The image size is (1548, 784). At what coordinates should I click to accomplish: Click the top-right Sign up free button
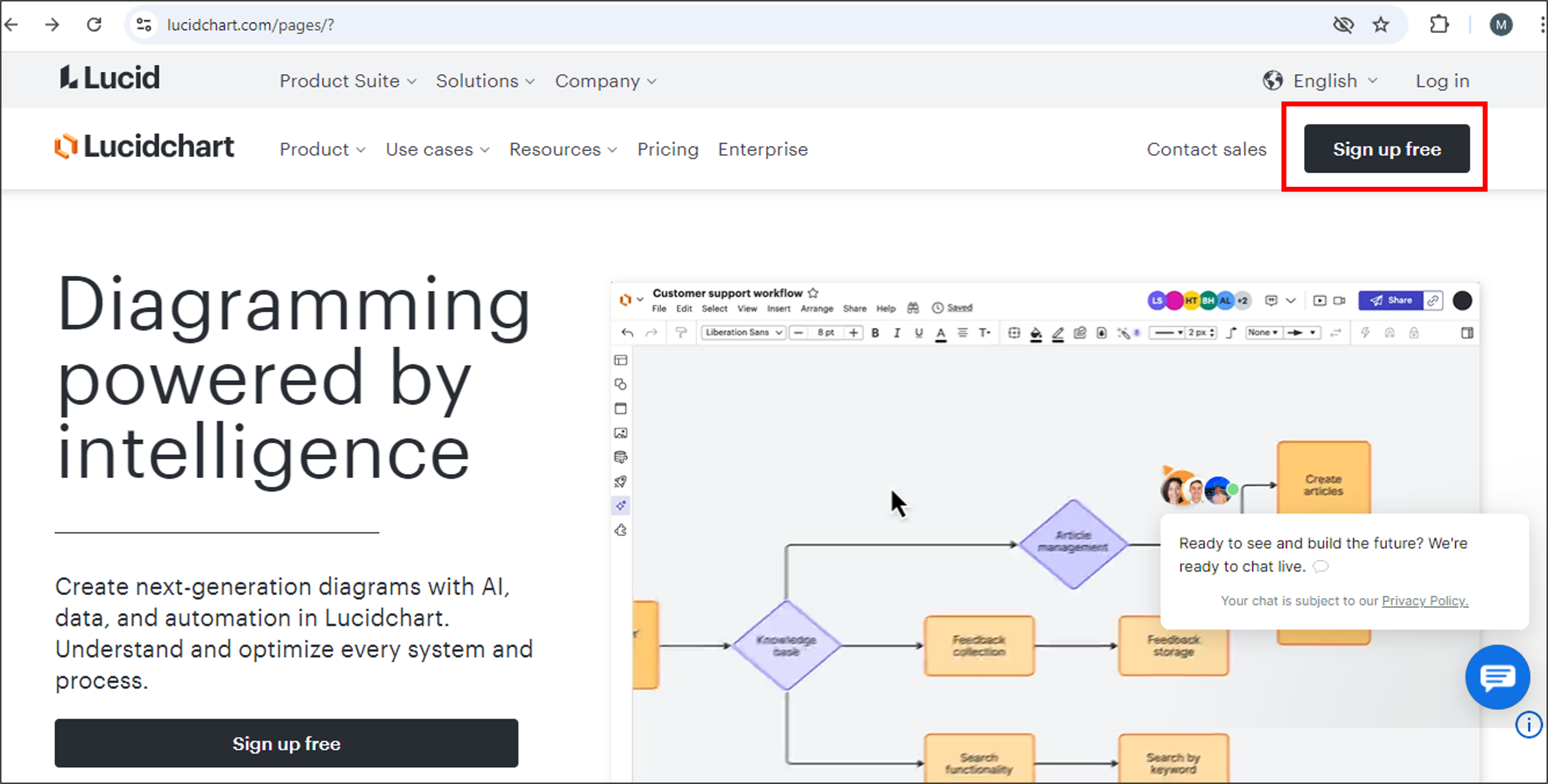tap(1386, 149)
